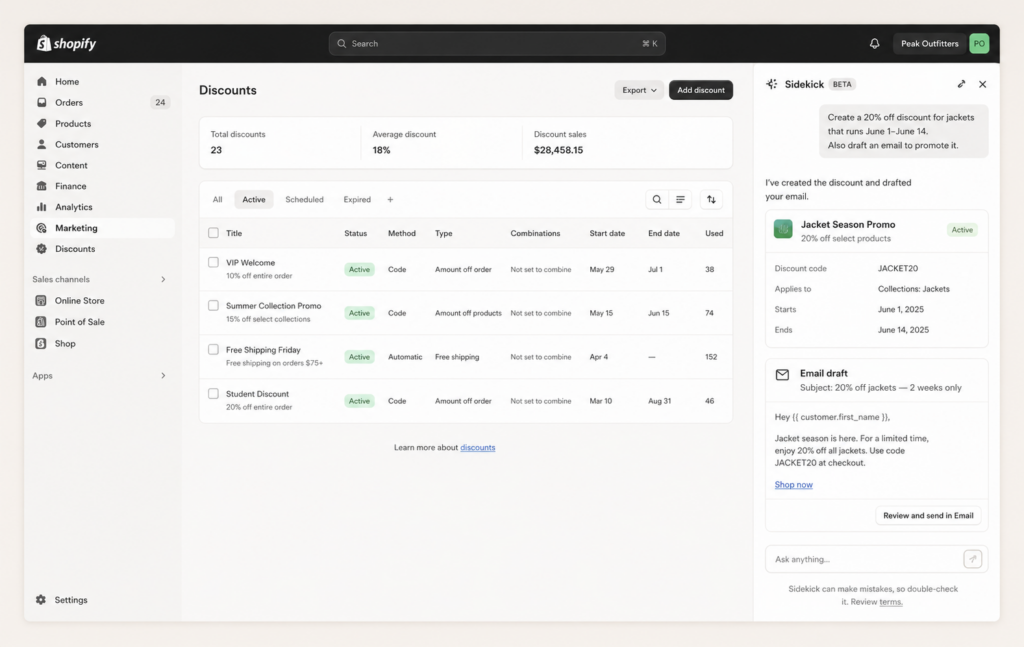Toggle the select-all checkbox in table header
1024x647 pixels.
214,233
